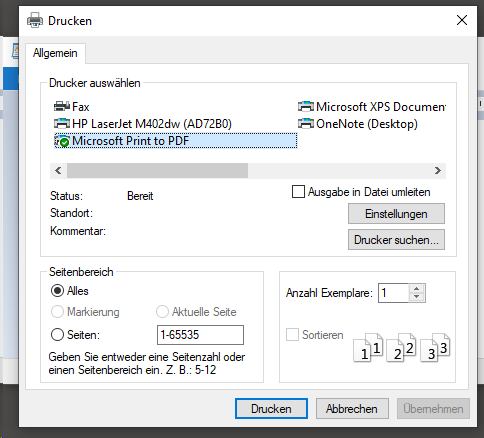Click the Microsoft Print to PDF icon
This screenshot has width=484, height=438.
tap(62, 141)
